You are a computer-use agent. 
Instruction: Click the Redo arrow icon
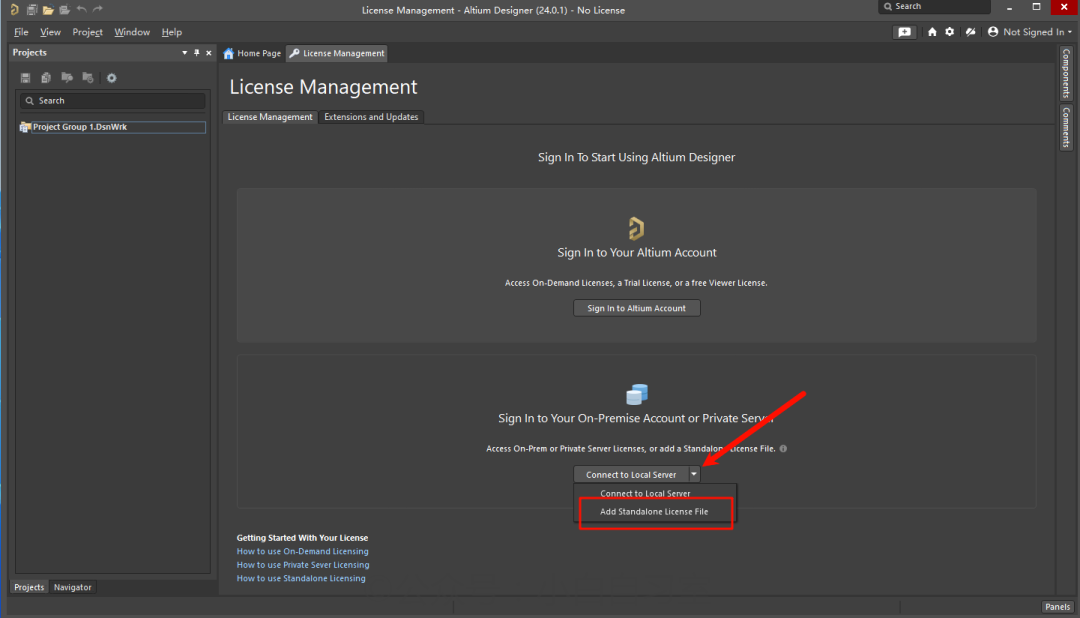click(98, 9)
